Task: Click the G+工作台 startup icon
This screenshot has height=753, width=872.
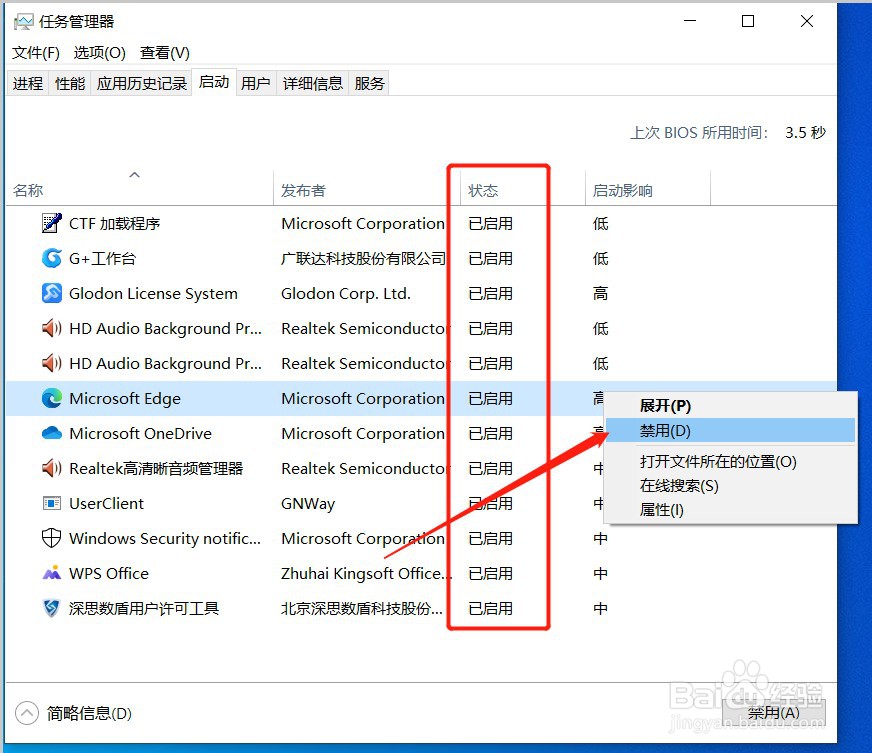Action: click(51, 258)
